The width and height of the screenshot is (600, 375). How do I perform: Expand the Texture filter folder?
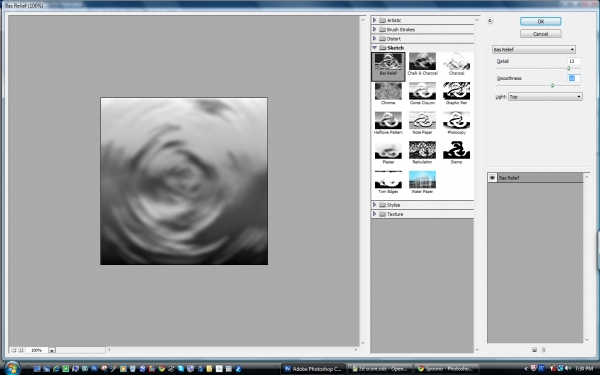click(375, 214)
